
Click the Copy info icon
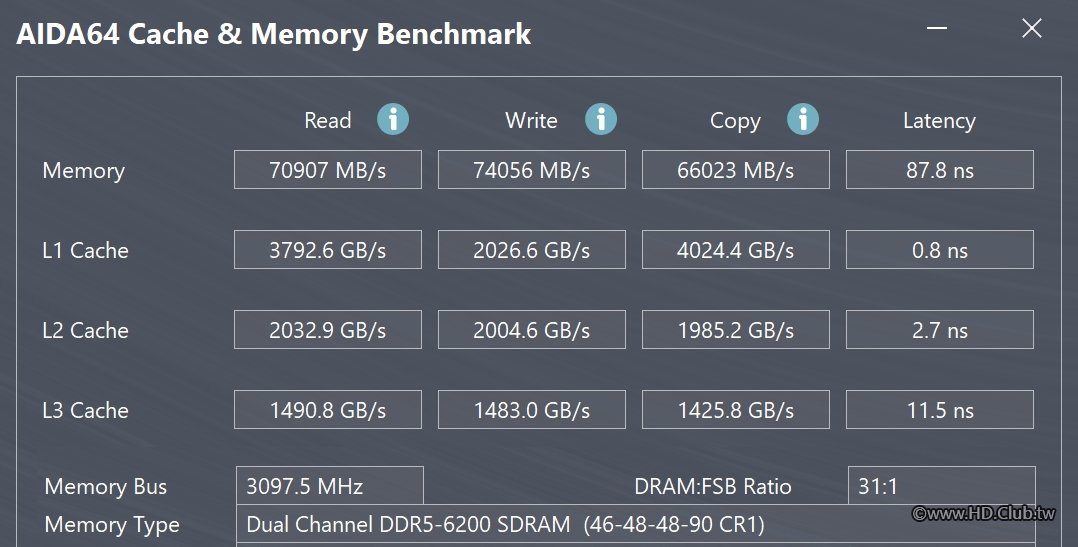click(x=803, y=120)
